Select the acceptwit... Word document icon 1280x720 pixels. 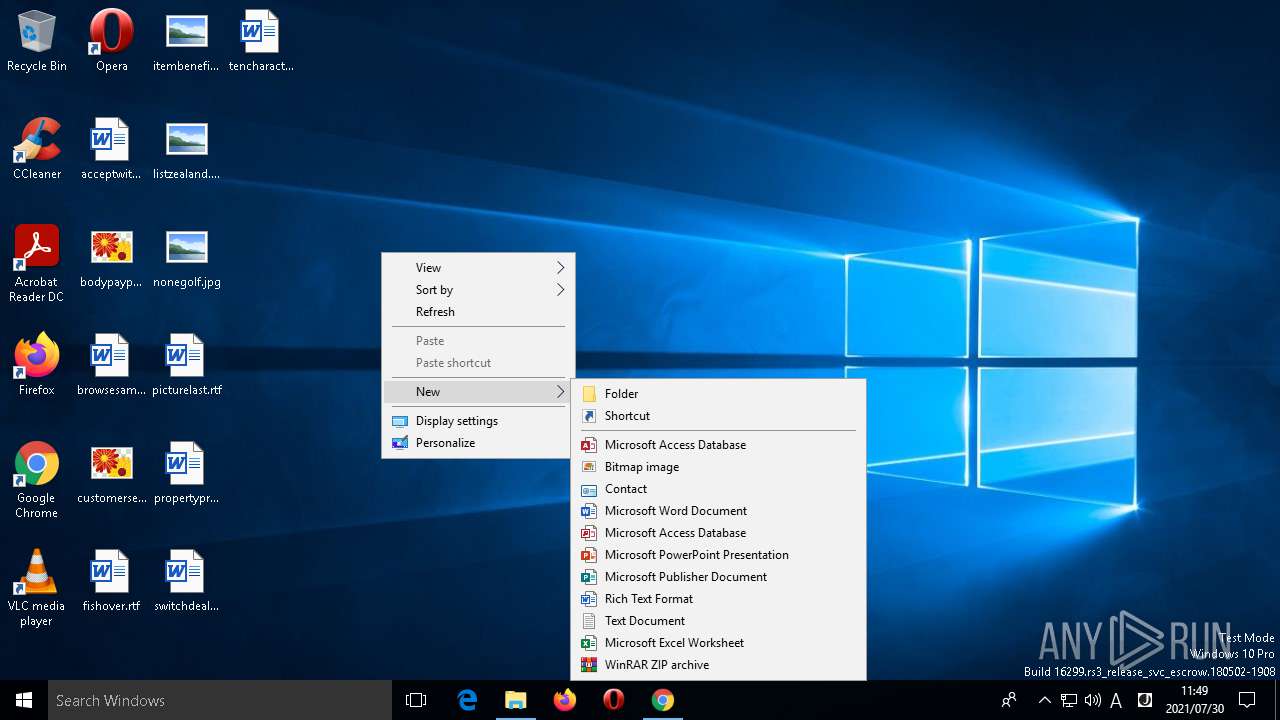(112, 149)
